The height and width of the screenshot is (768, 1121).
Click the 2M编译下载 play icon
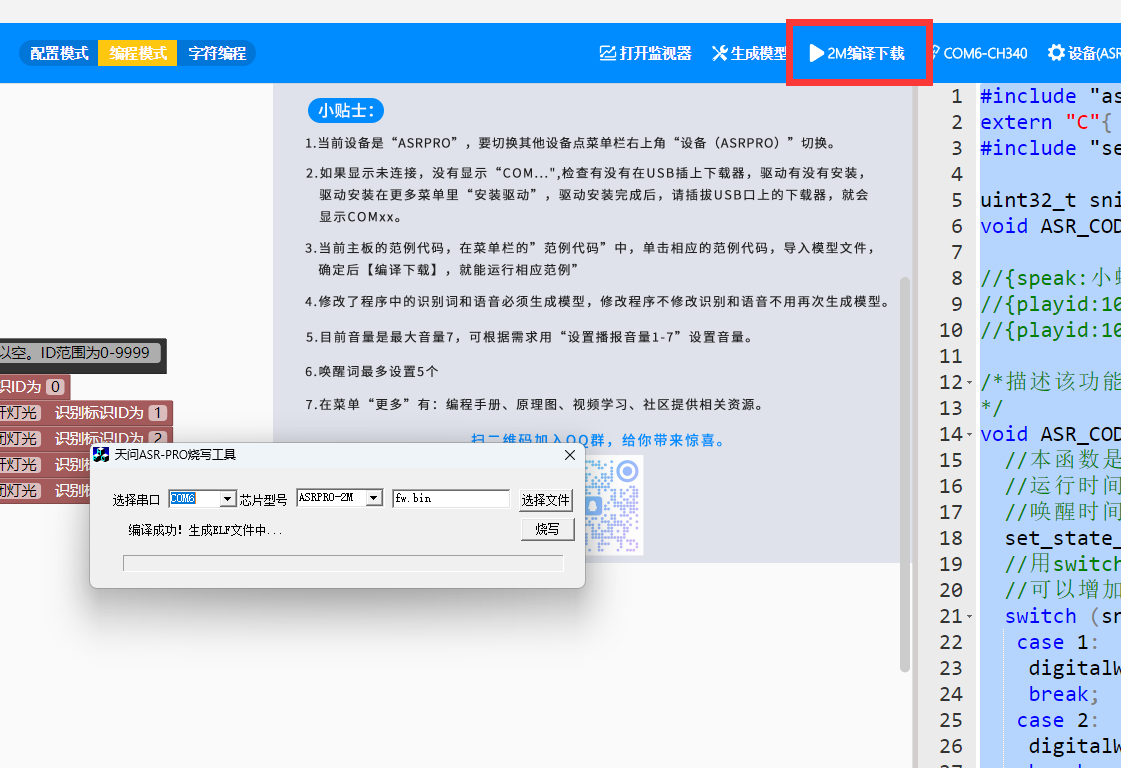coord(816,53)
